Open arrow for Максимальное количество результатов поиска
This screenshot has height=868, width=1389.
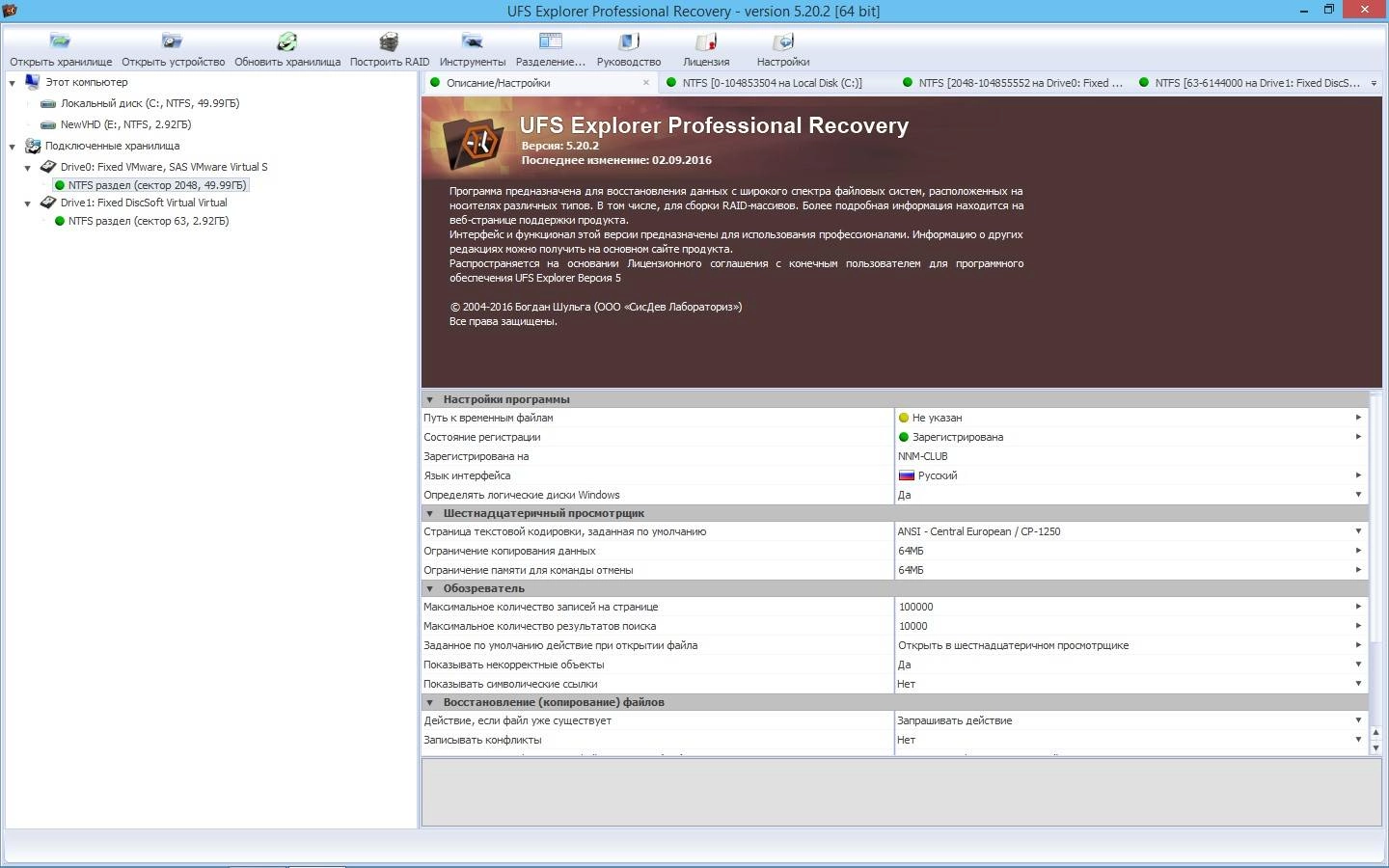1358,626
